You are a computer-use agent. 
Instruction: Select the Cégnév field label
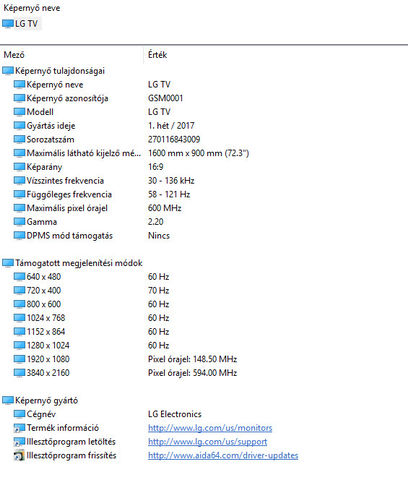coord(41,414)
